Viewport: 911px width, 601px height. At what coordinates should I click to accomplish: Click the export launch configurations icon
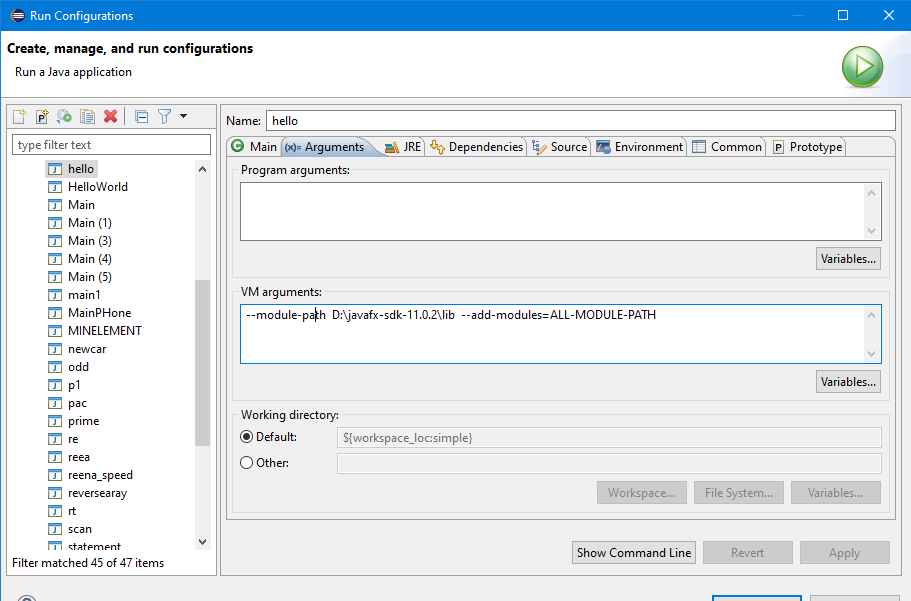pyautogui.click(x=62, y=116)
